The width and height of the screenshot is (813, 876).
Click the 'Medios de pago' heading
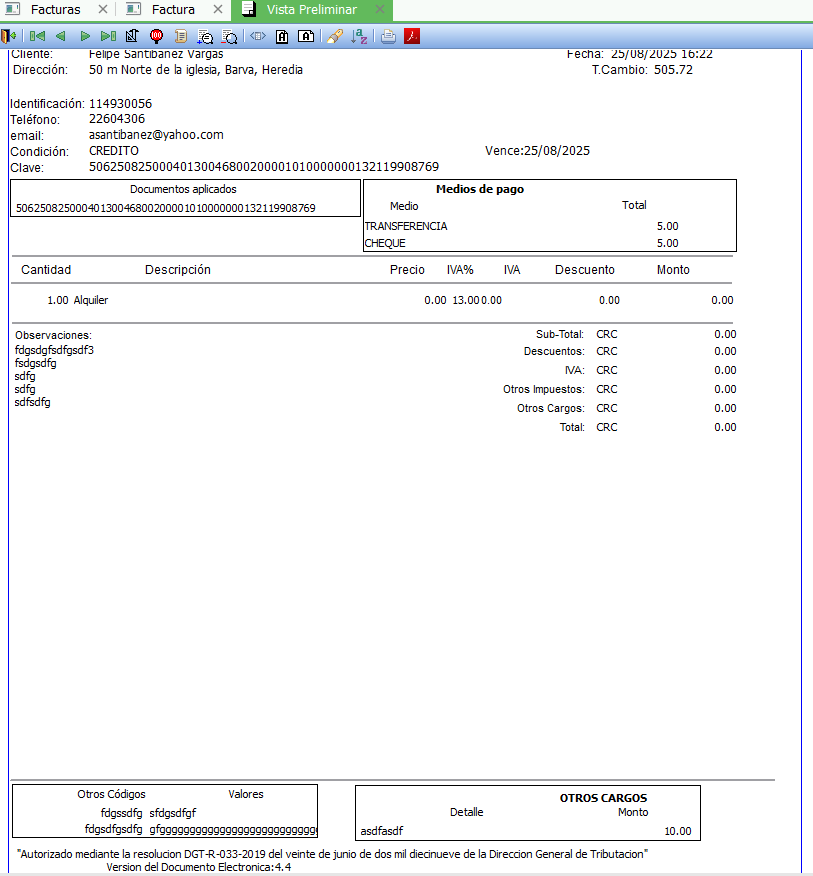click(x=480, y=189)
